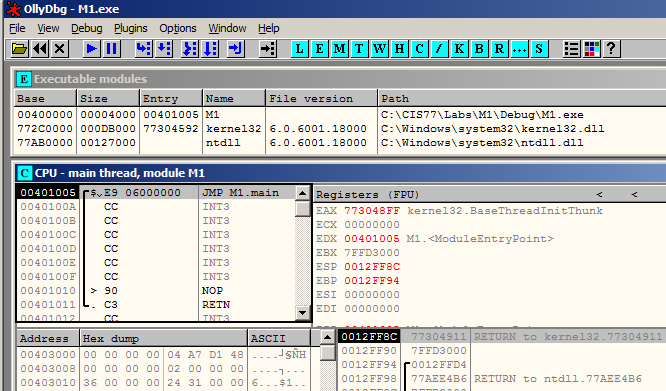Select the NOP instruction at 00401010

point(155,291)
